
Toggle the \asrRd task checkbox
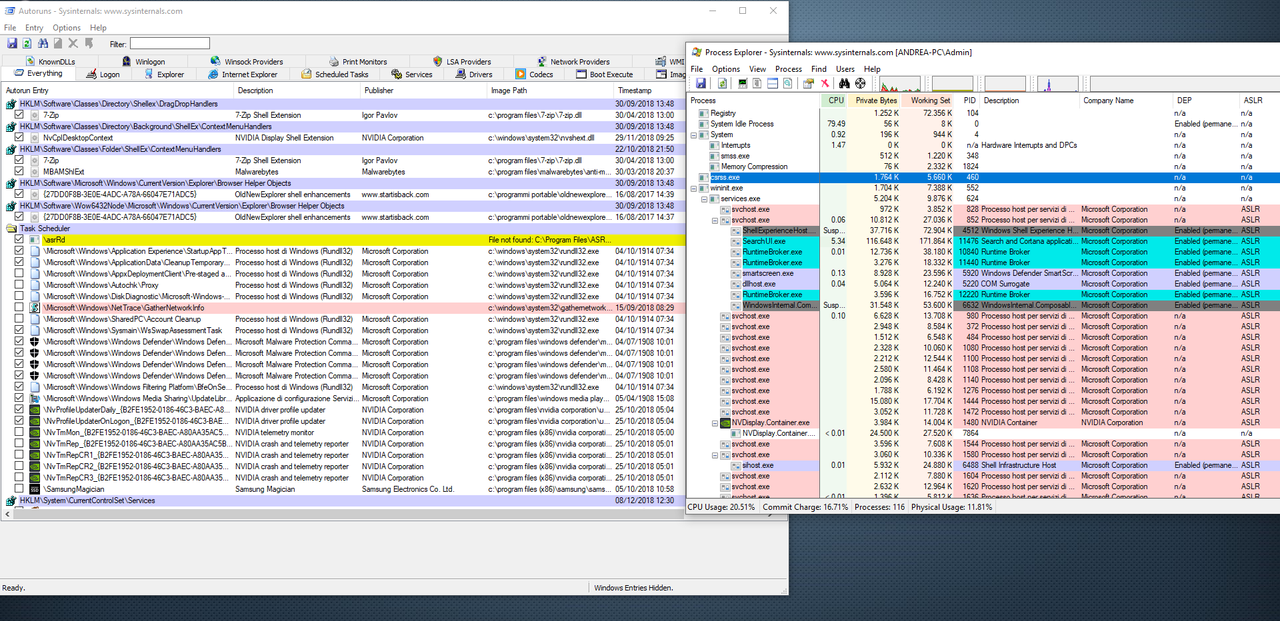[x=20, y=239]
